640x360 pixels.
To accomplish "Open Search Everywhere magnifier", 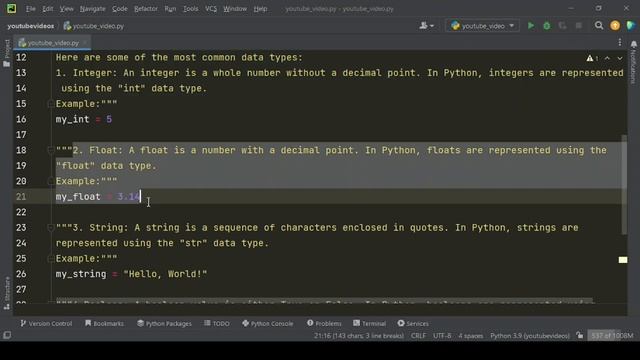I will click(x=599, y=26).
